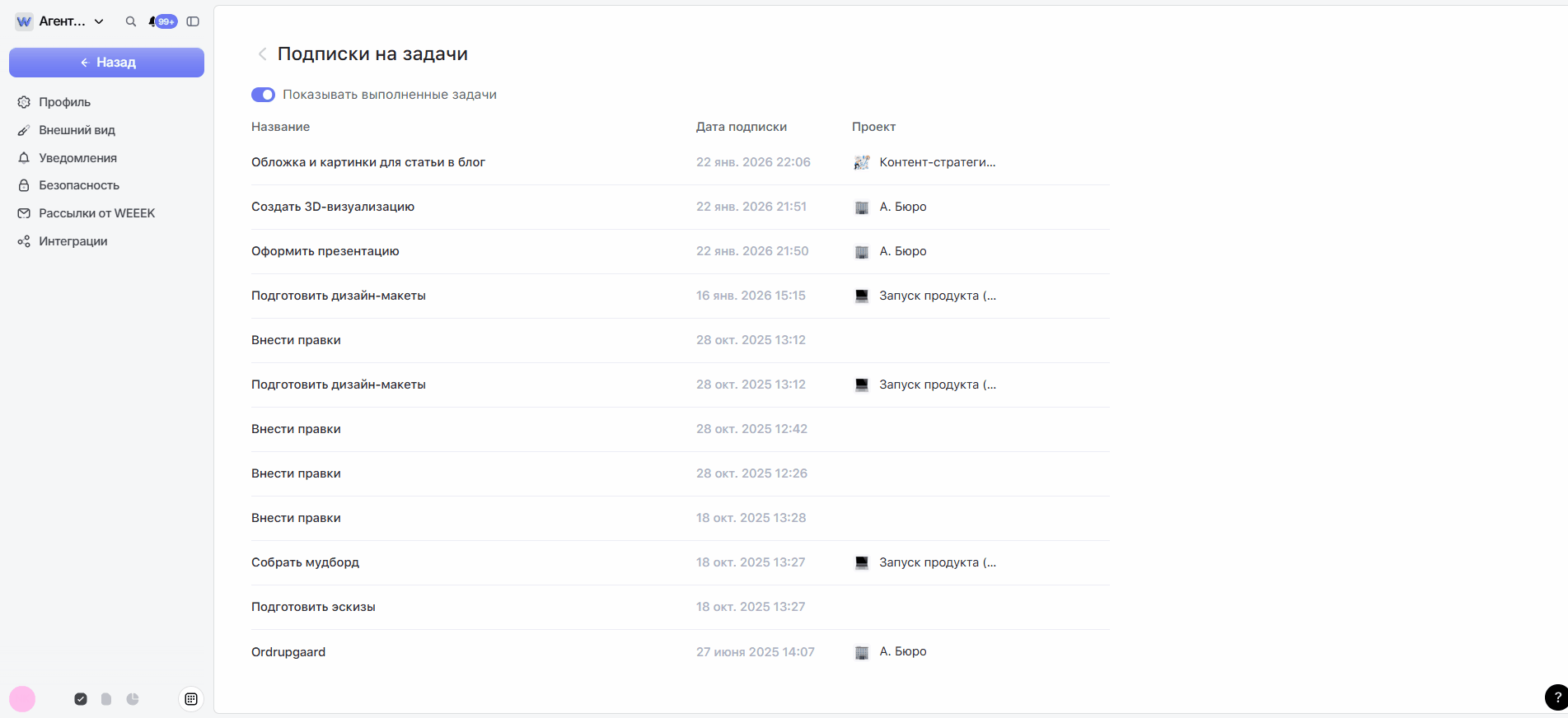Click the Назад button
1568x718 pixels.
coord(106,63)
